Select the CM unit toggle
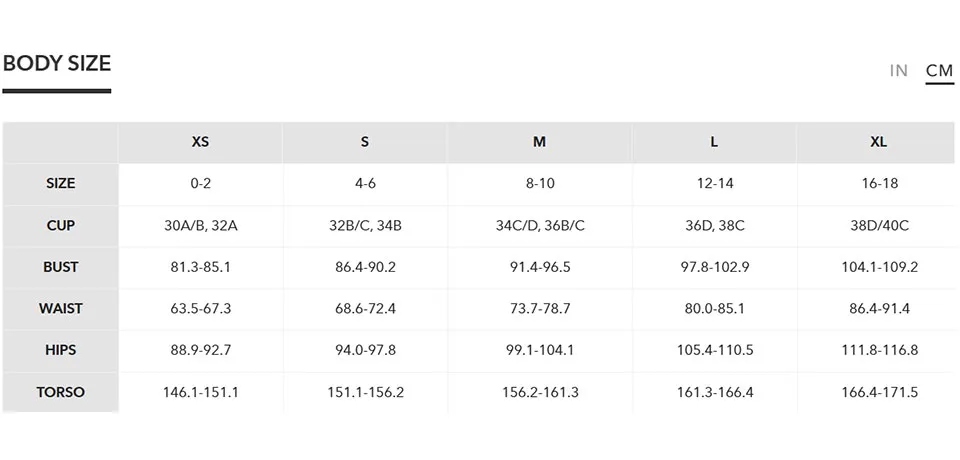Image resolution: width=960 pixels, height=460 pixels. [x=939, y=70]
